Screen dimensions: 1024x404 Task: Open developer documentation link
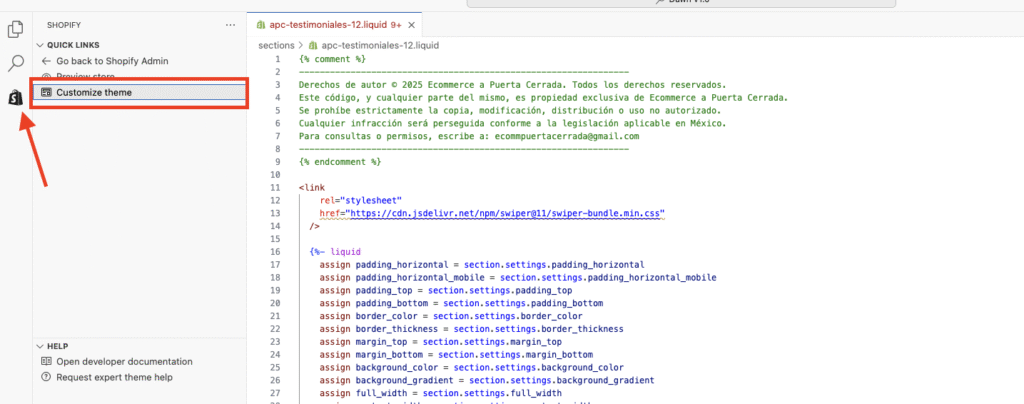pyautogui.click(x=124, y=361)
